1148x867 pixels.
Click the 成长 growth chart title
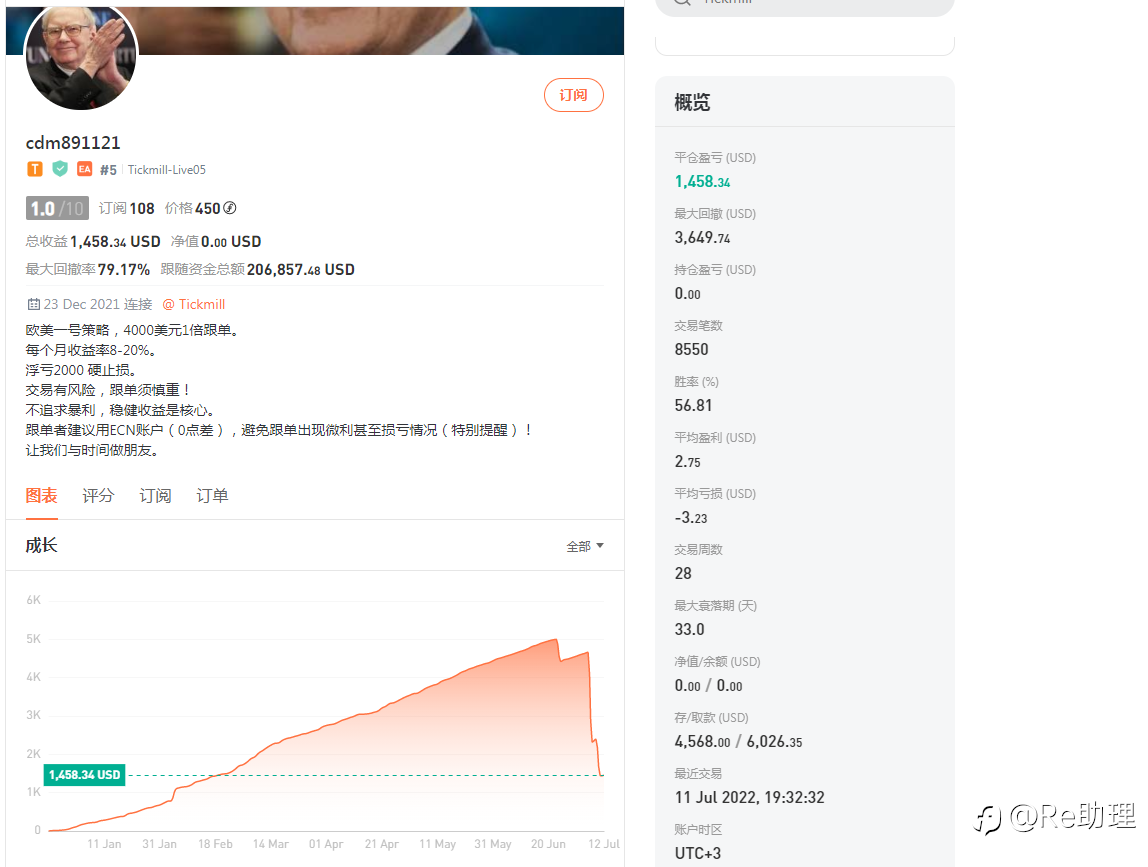click(42, 546)
